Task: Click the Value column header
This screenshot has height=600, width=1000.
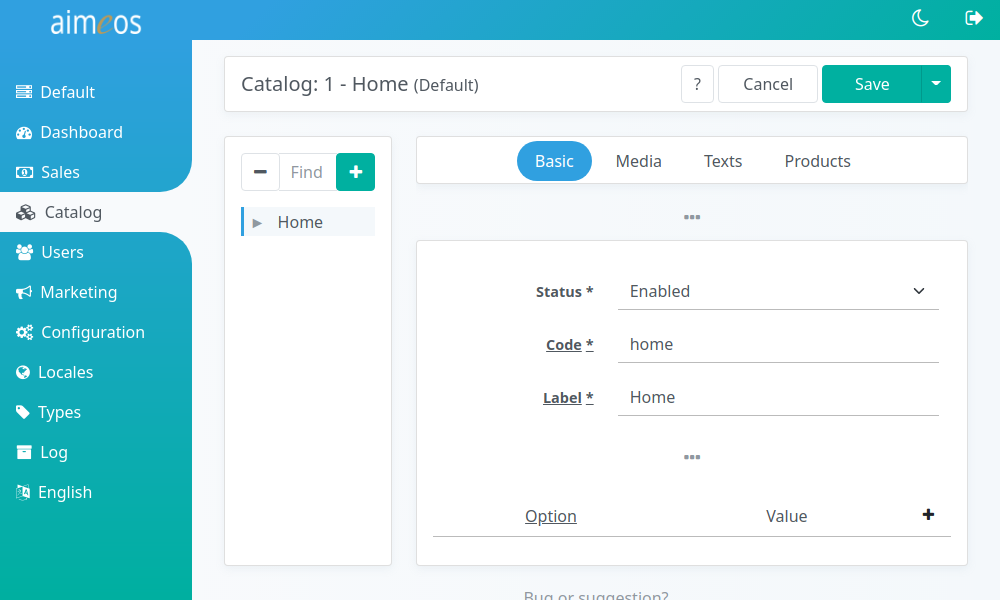Action: [786, 516]
